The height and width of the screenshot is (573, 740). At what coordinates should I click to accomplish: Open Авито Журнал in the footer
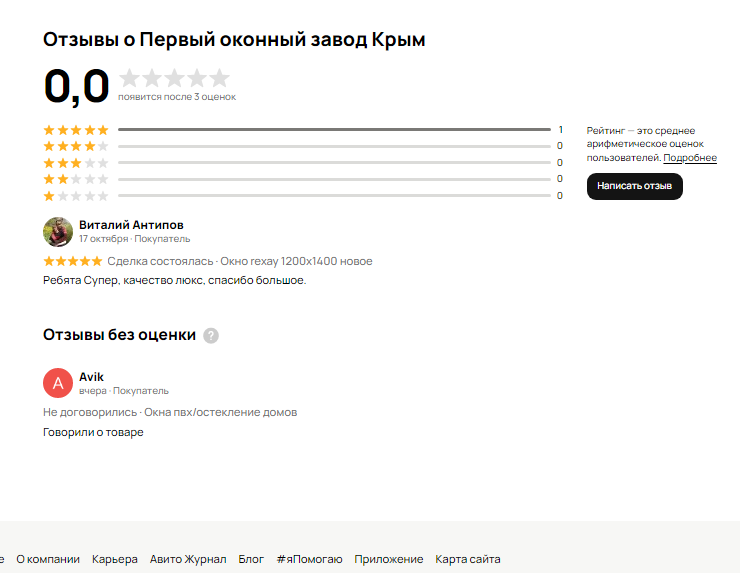pyautogui.click(x=188, y=559)
